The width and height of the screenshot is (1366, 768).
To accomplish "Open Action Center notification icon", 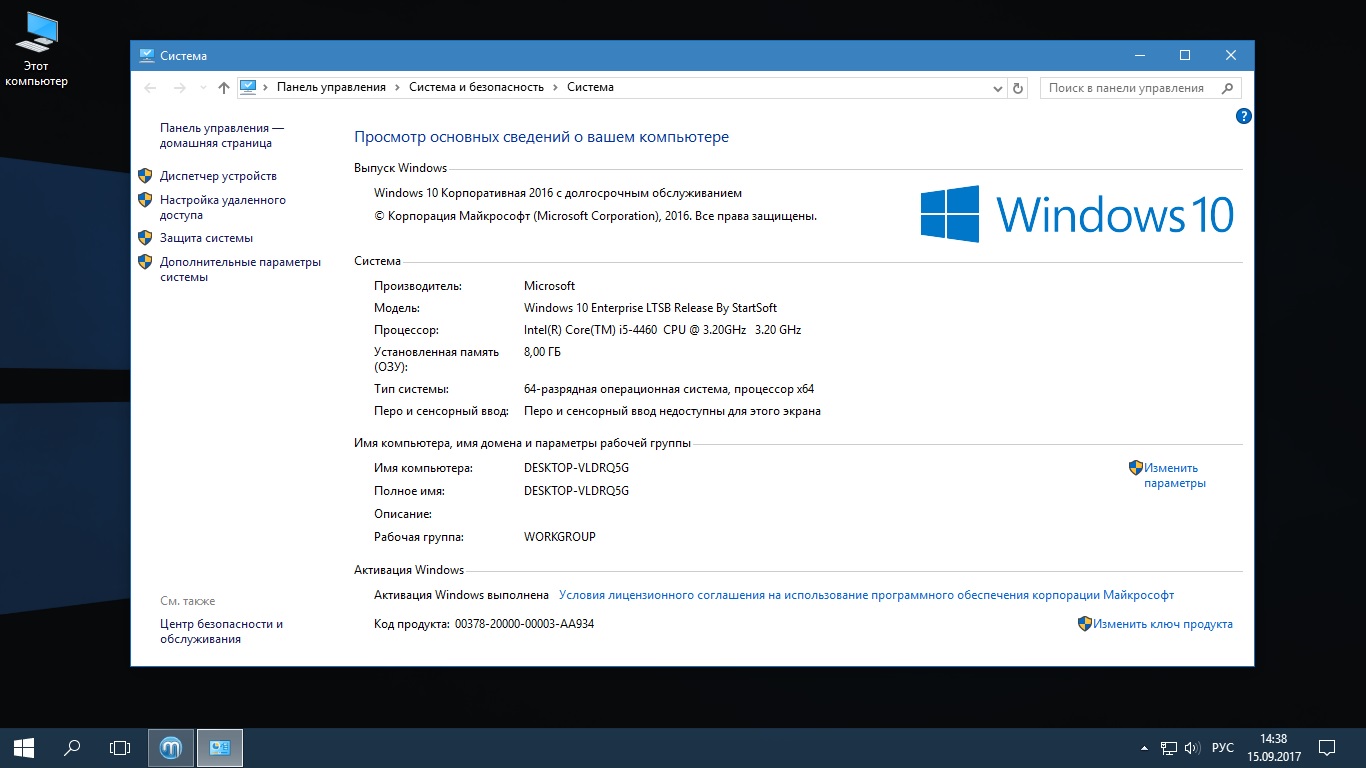I will tap(1327, 747).
